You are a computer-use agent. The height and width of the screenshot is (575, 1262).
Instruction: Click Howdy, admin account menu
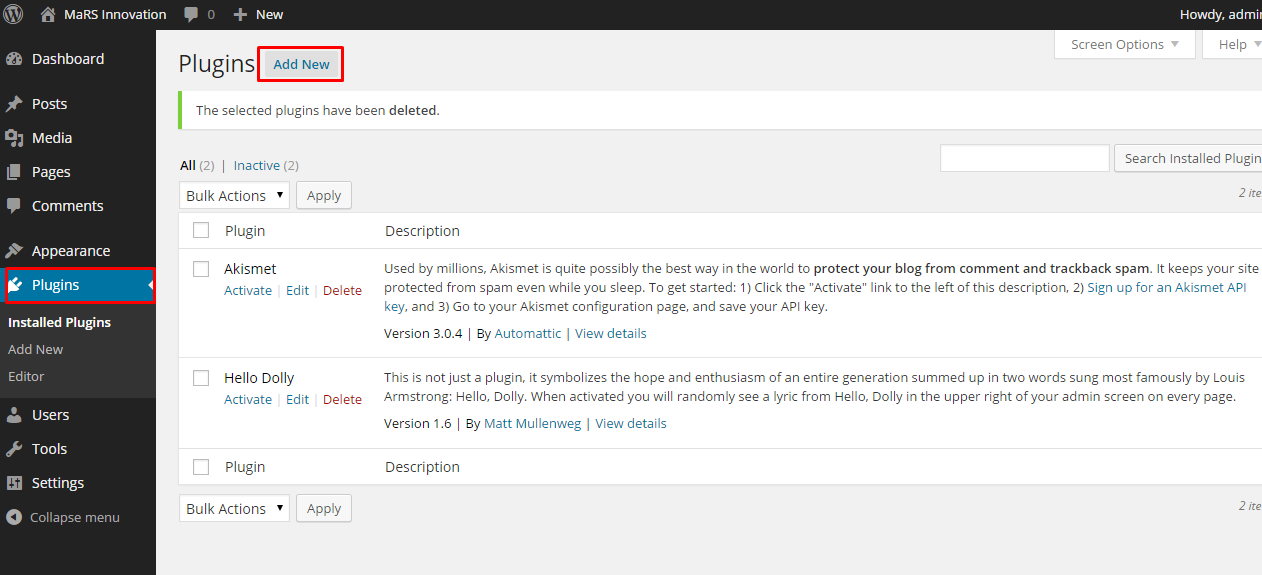[1220, 14]
